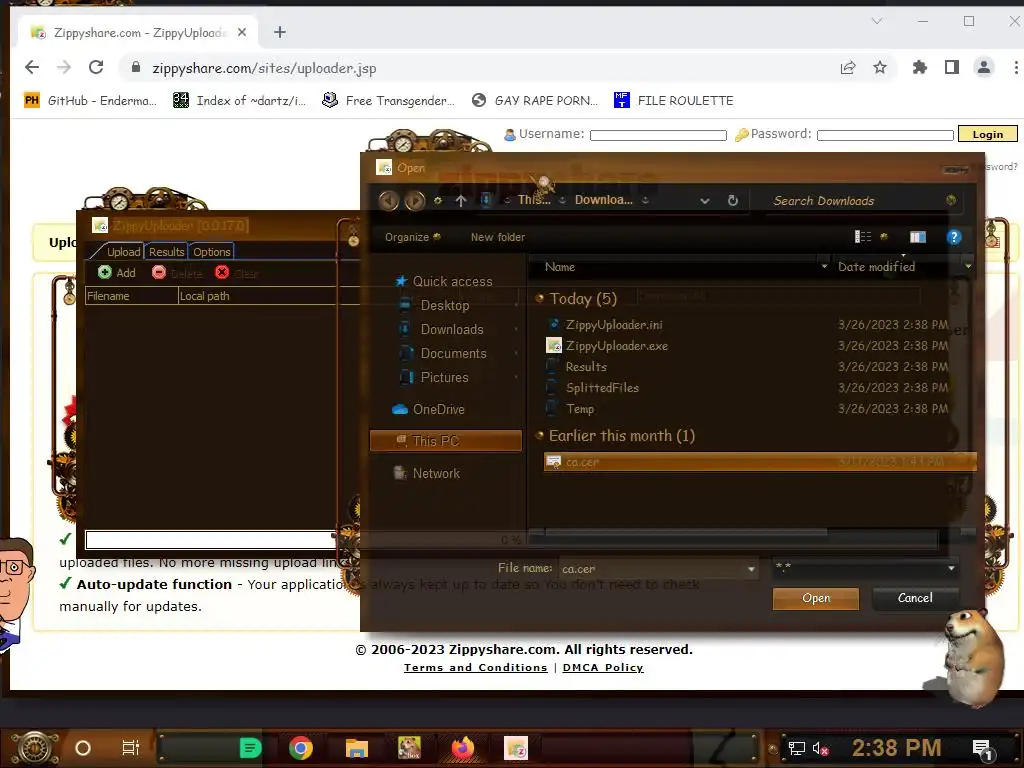The image size is (1024, 768).
Task: Open the Chrome profile avatar
Action: pos(984,67)
